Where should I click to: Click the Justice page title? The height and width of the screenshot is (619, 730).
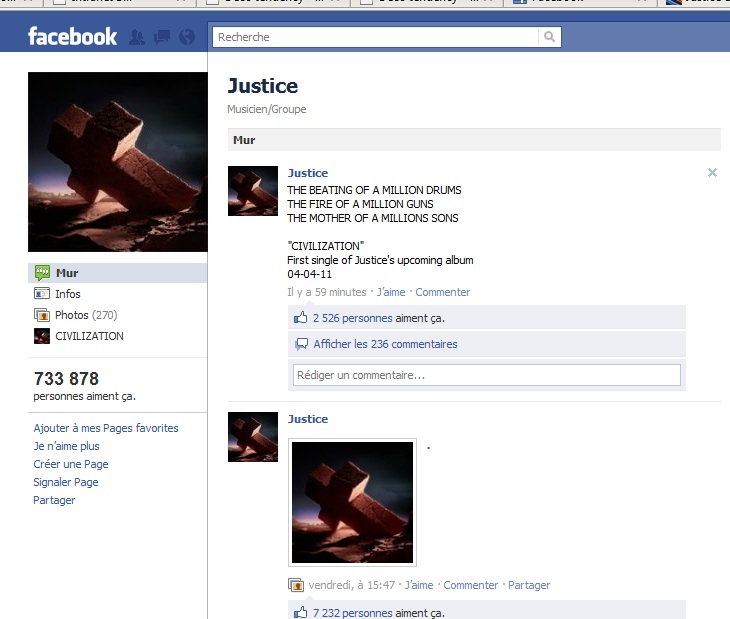click(x=263, y=86)
